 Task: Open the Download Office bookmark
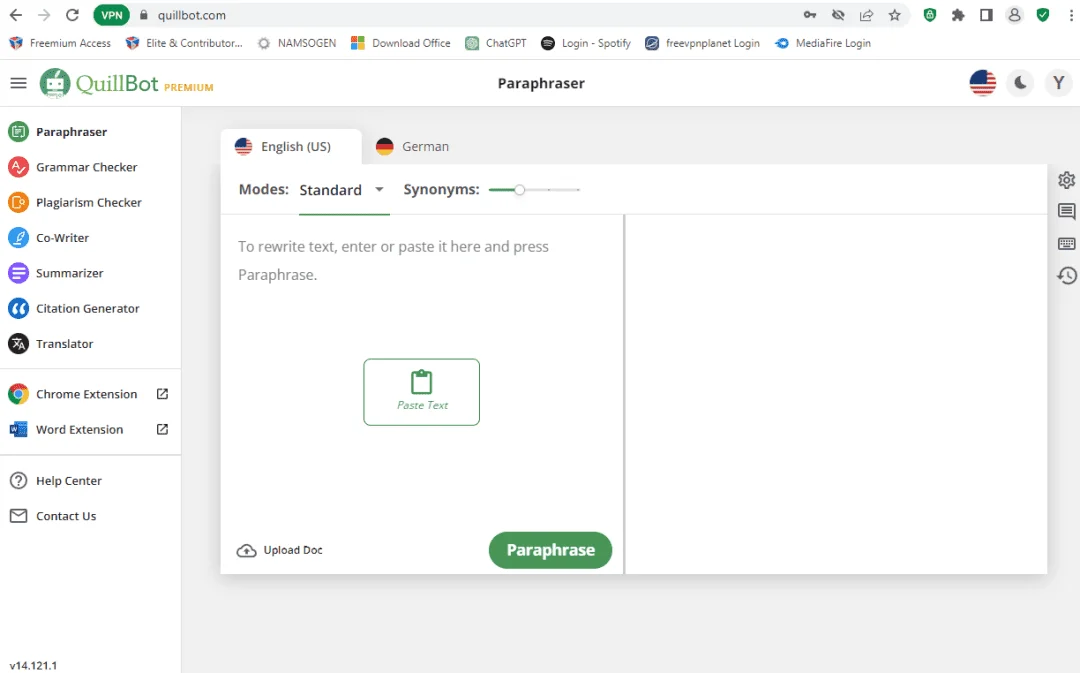tap(401, 43)
